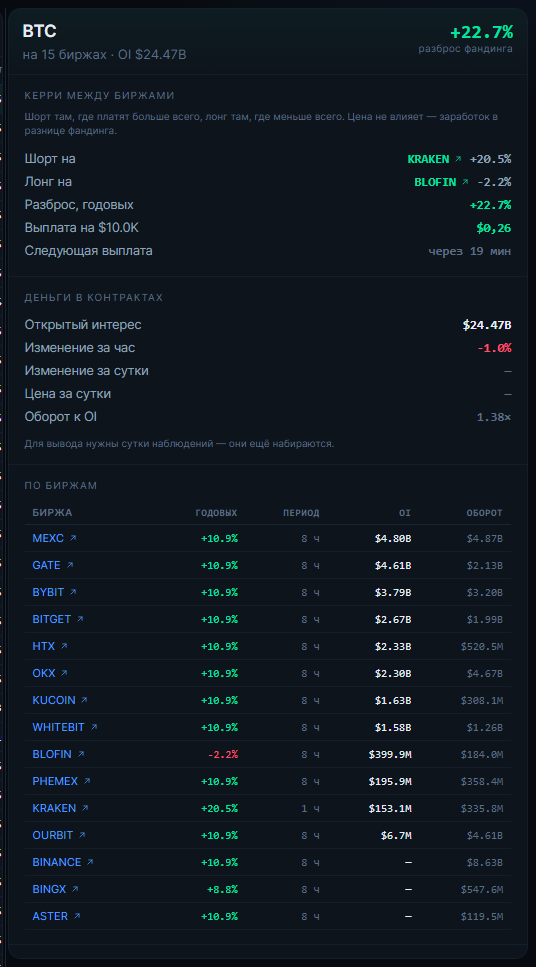Click the +22.7% funding spread header value

coord(481,32)
